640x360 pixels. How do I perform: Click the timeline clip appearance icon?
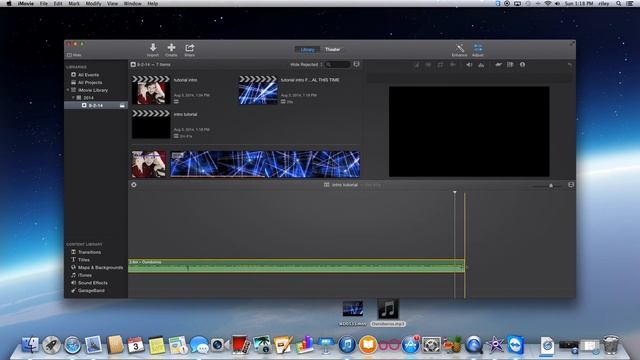point(571,185)
